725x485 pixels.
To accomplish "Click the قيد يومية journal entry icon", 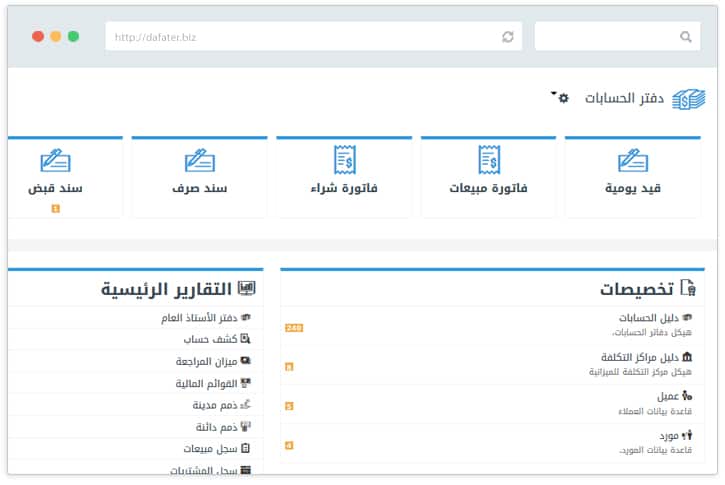I will click(632, 160).
